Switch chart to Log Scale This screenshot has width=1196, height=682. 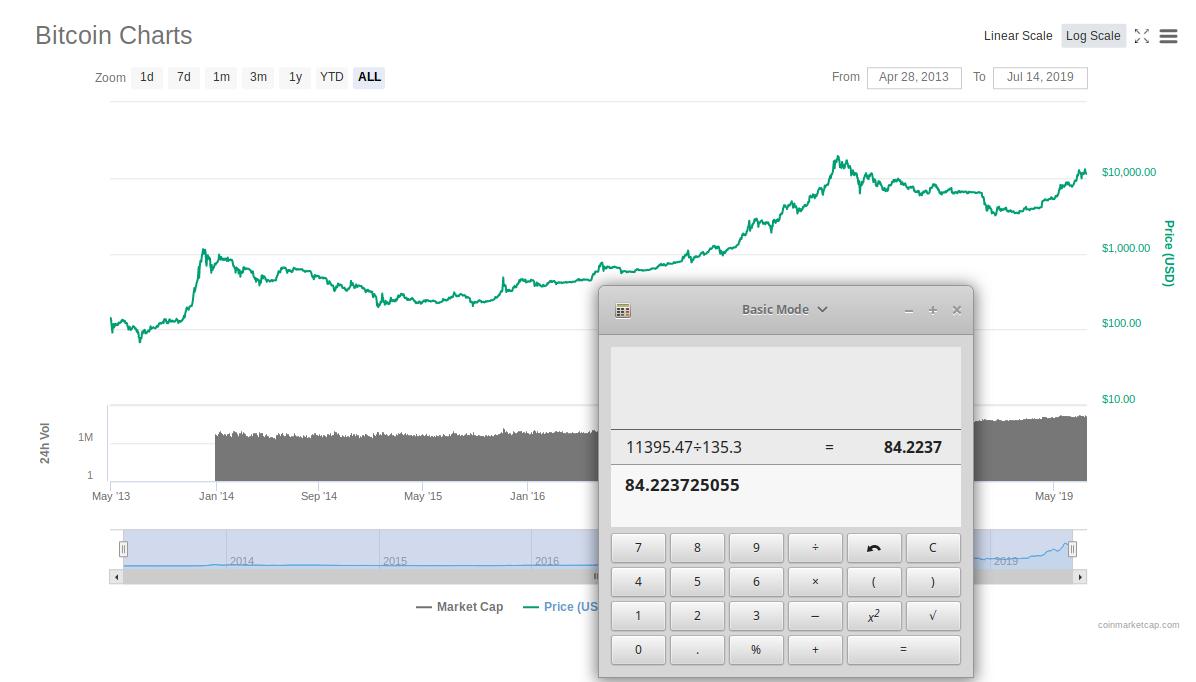1093,36
